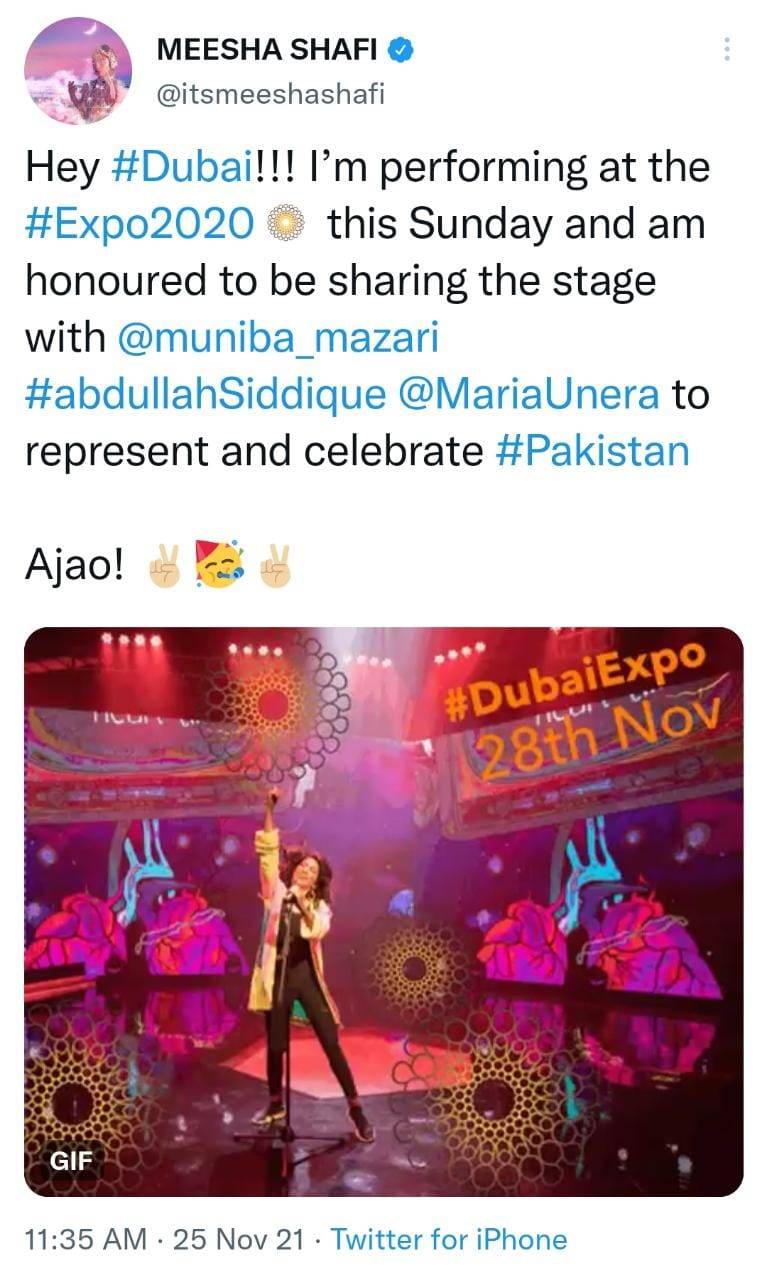This screenshot has height=1280, width=767.
Task: Open the Twitter for iPhone source link
Action: (x=449, y=1240)
